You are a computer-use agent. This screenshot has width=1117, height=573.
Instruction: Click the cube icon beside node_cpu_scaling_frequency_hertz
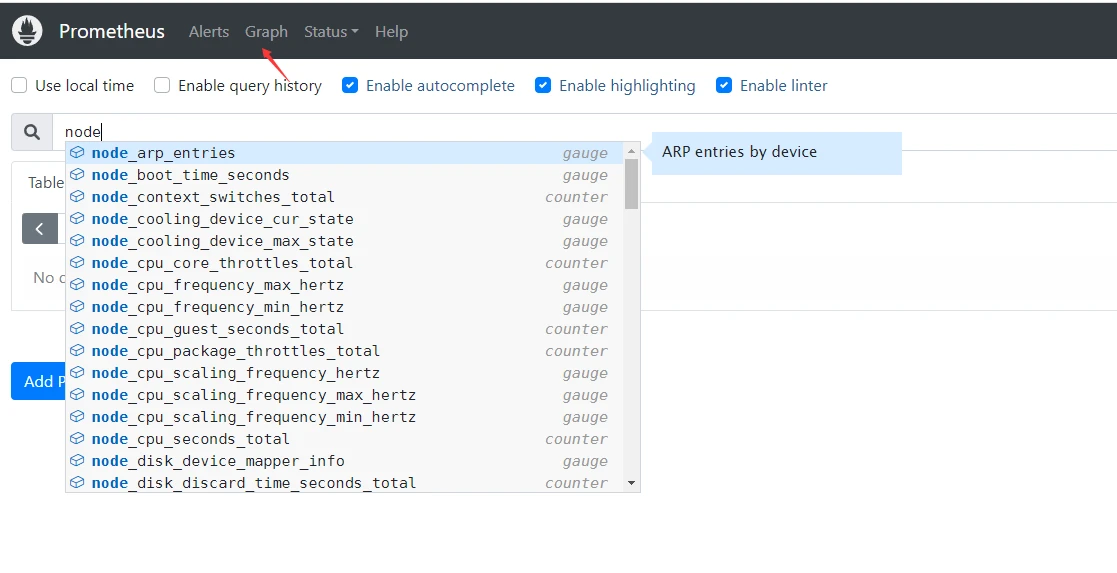point(77,373)
